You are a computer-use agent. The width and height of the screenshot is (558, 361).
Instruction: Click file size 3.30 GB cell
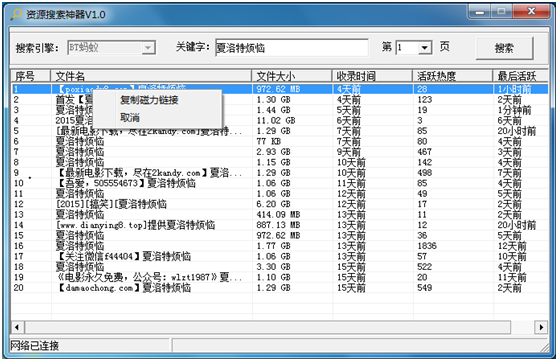tap(273, 267)
